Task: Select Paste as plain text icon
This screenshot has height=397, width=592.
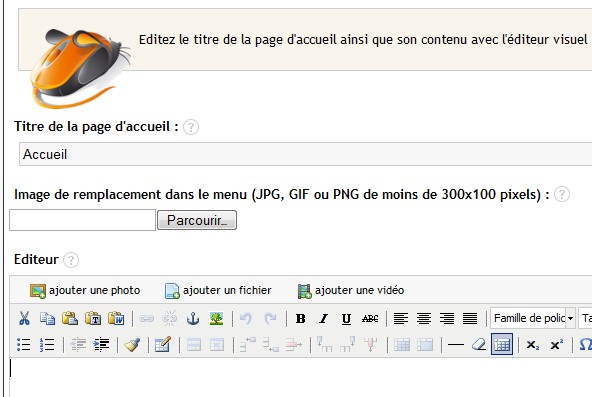Action: tap(93, 319)
